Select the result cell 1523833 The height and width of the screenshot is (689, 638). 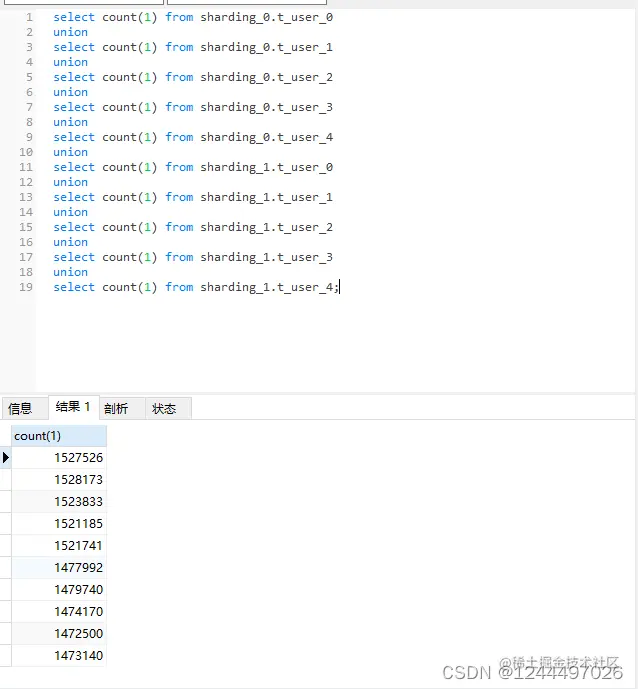59,501
